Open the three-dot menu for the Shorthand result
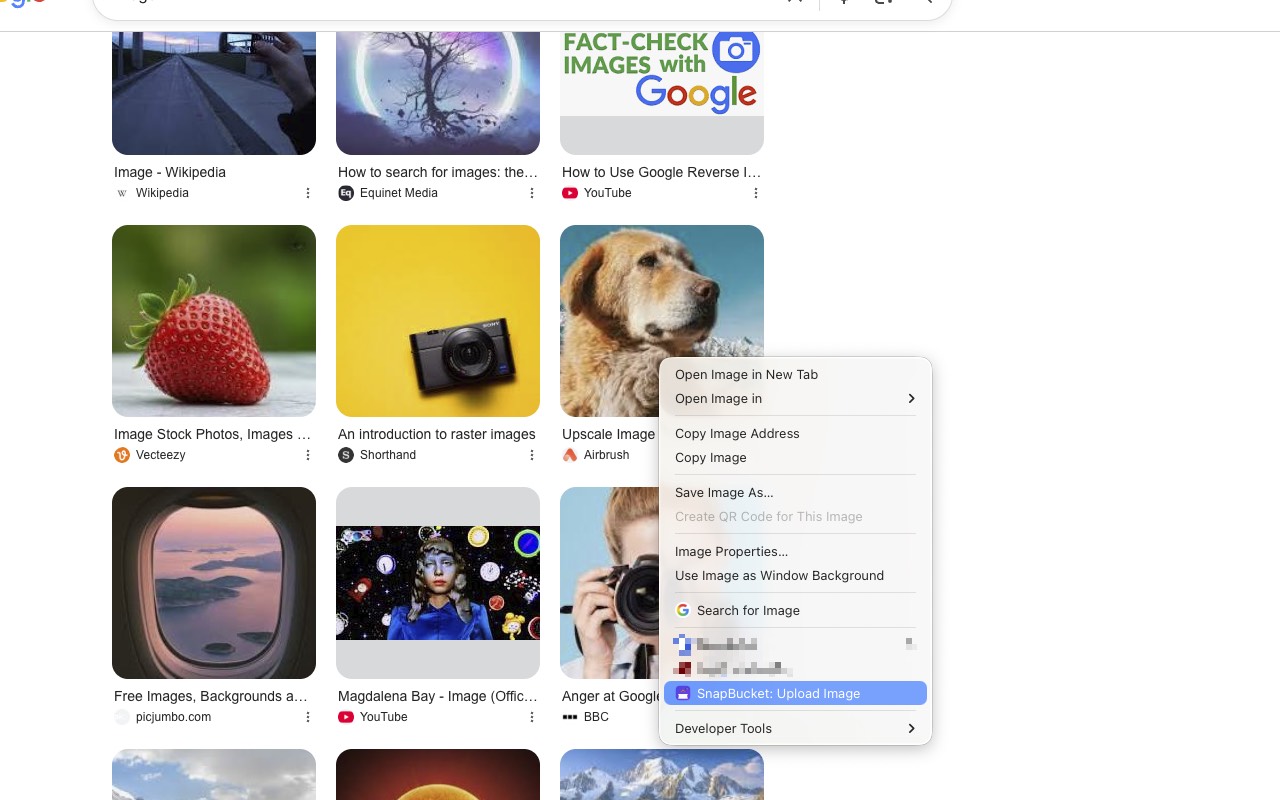Image resolution: width=1280 pixels, height=800 pixels. coord(532,455)
